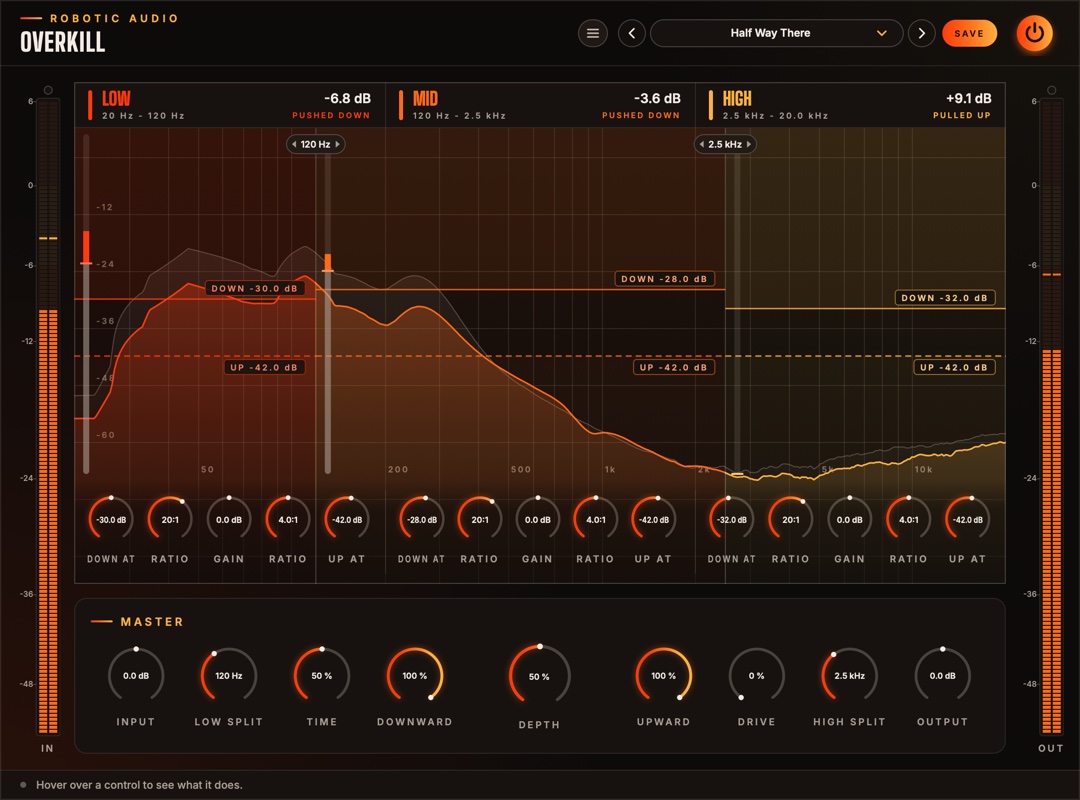The image size is (1080, 800).
Task: Click the low band DOWN -30.0 dB label
Action: click(x=254, y=288)
